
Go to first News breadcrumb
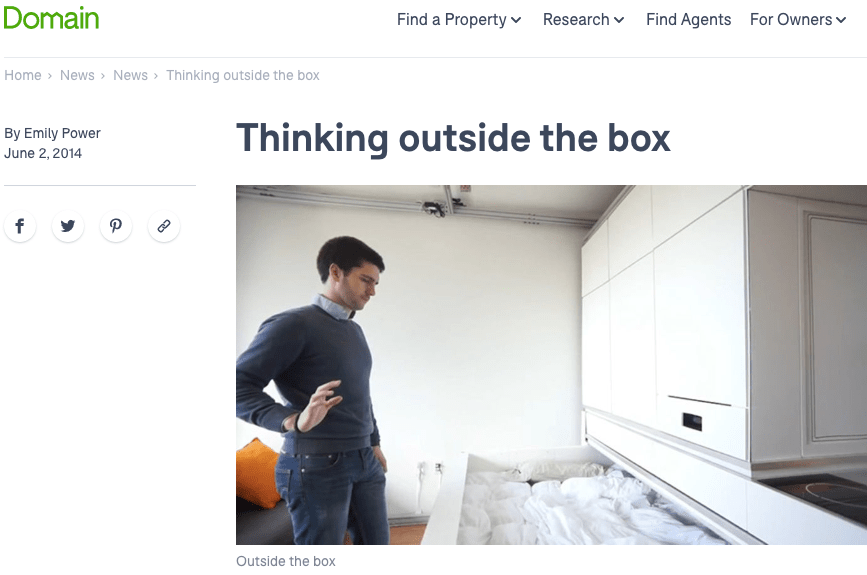click(x=77, y=75)
